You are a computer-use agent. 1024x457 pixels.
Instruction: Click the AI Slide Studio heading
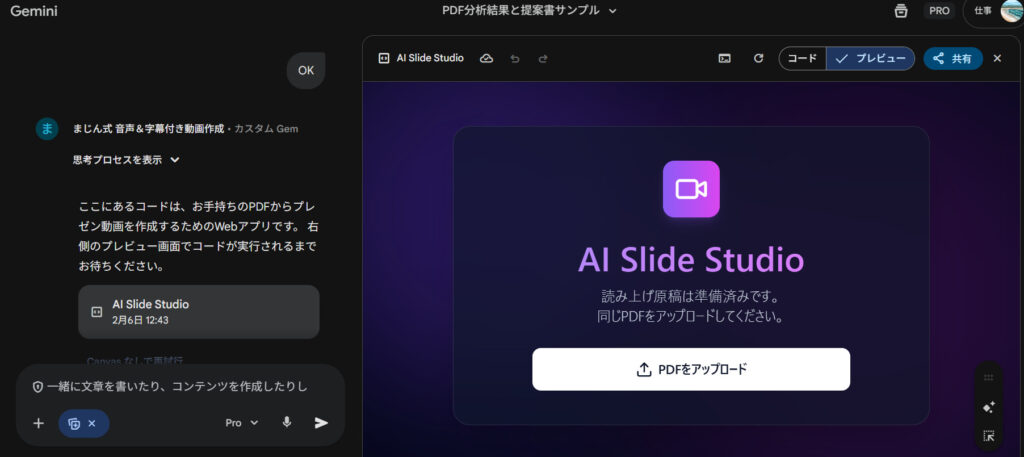(x=691, y=260)
